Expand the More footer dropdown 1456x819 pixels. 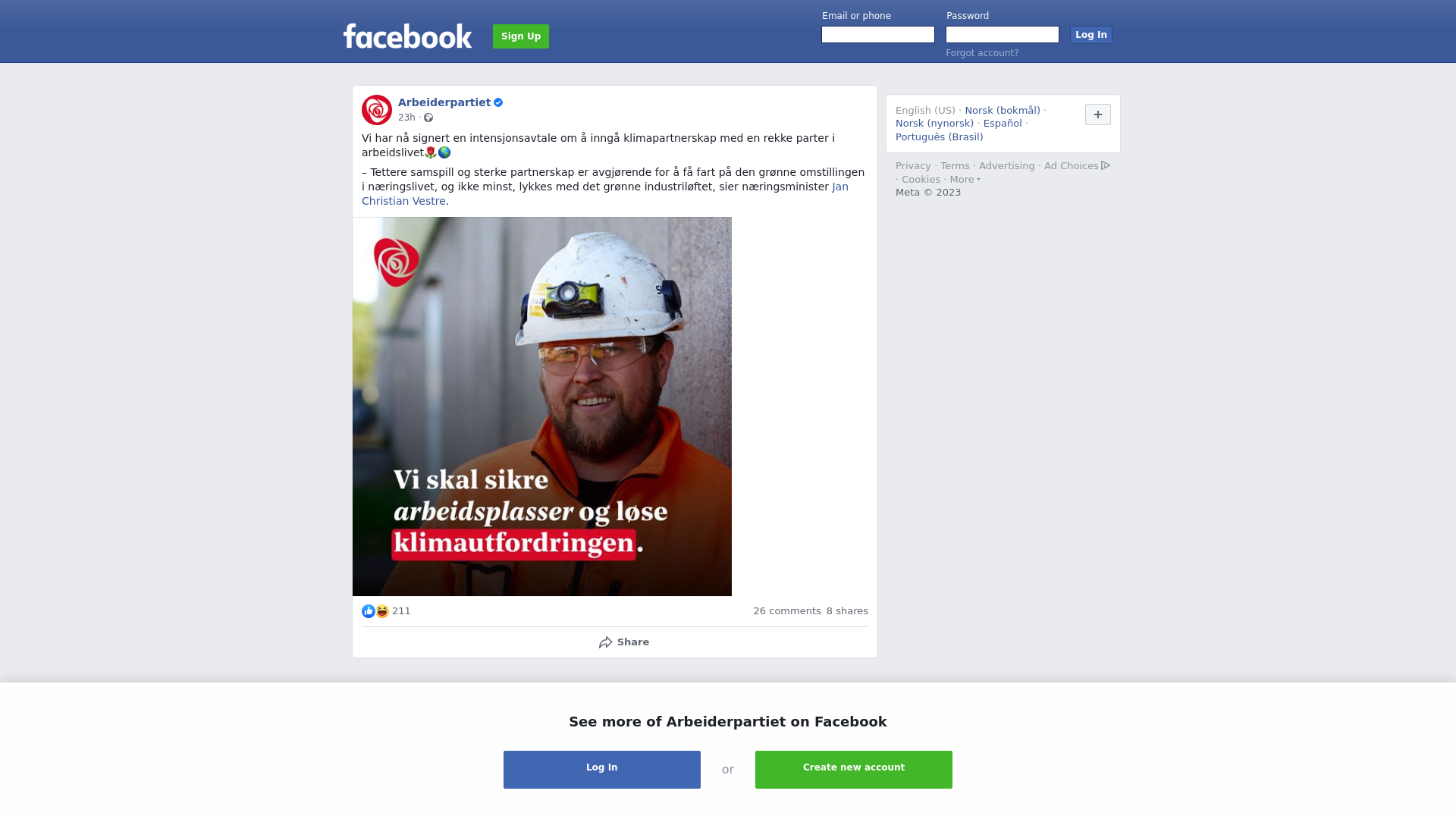965,180
